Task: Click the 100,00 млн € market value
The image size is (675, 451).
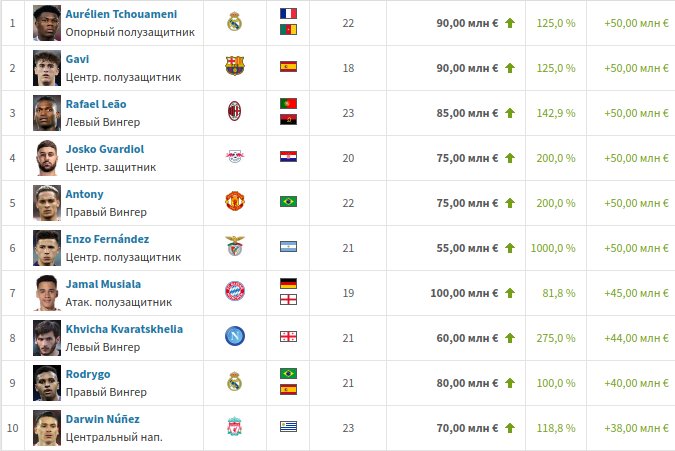Action: coord(464,293)
